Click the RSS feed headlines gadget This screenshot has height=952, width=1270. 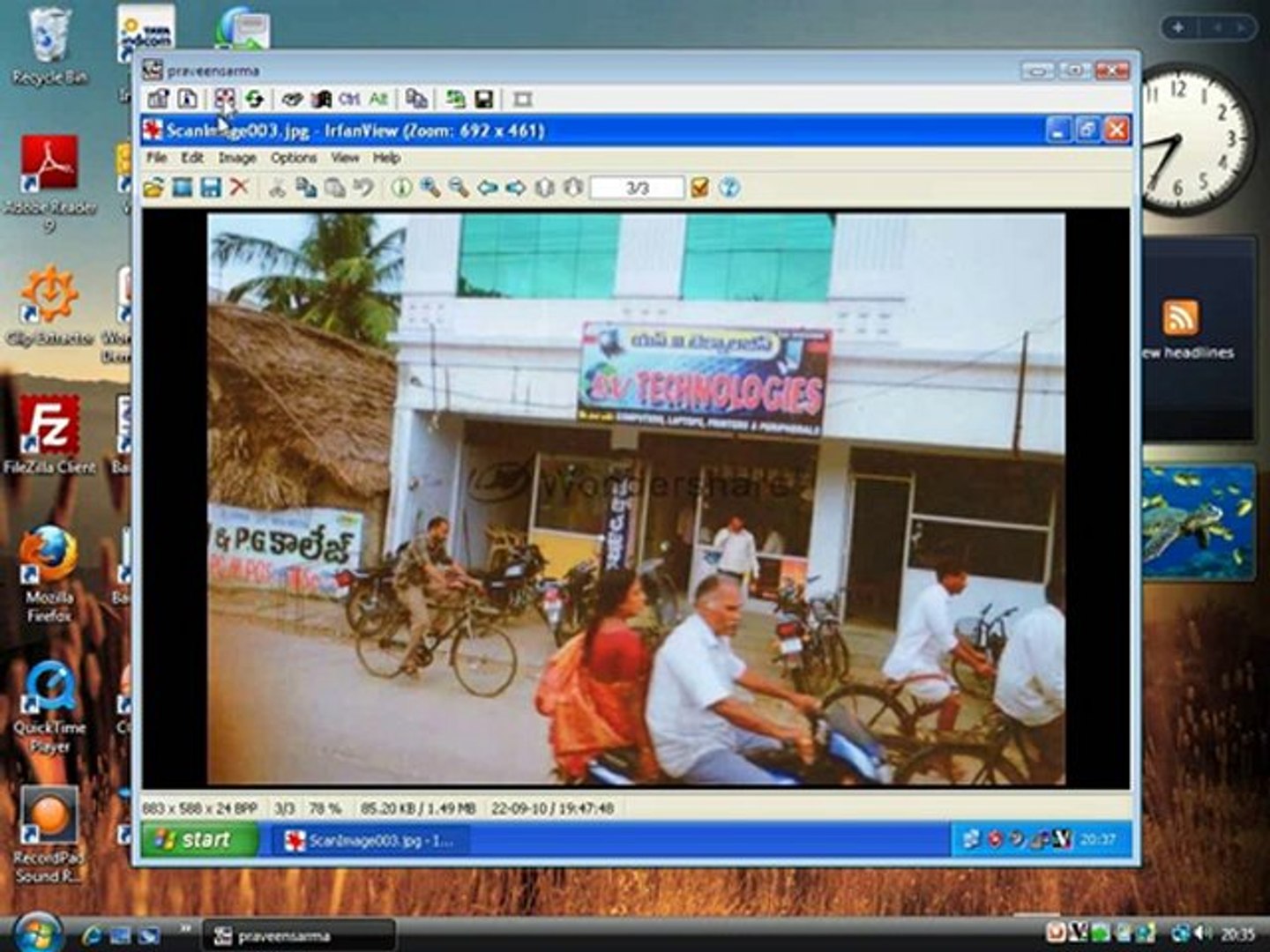1198,339
